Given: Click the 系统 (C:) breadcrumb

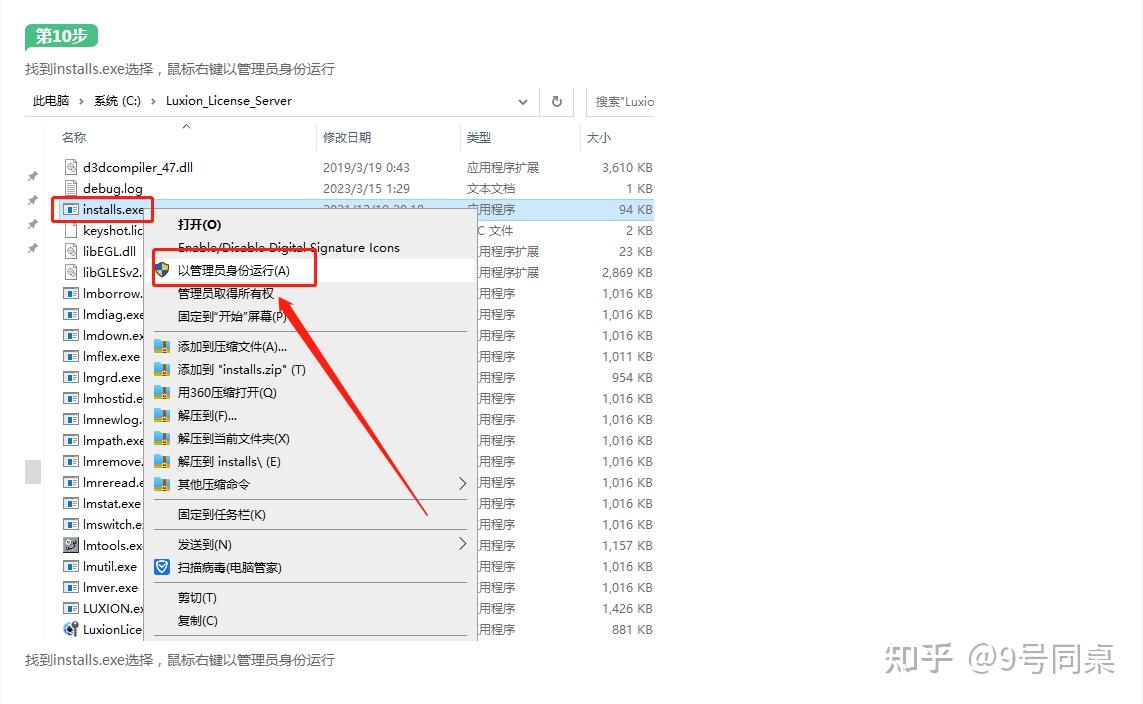Looking at the screenshot, I should (x=117, y=101).
